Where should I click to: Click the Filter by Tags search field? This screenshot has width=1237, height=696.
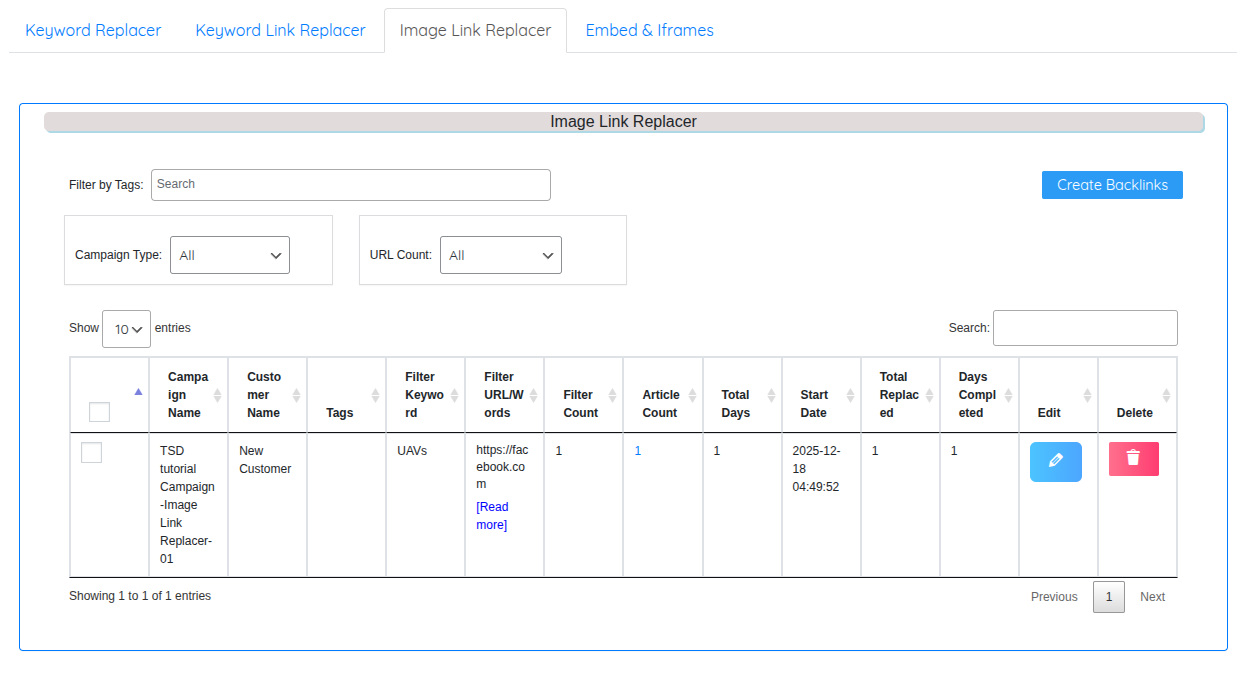[350, 185]
